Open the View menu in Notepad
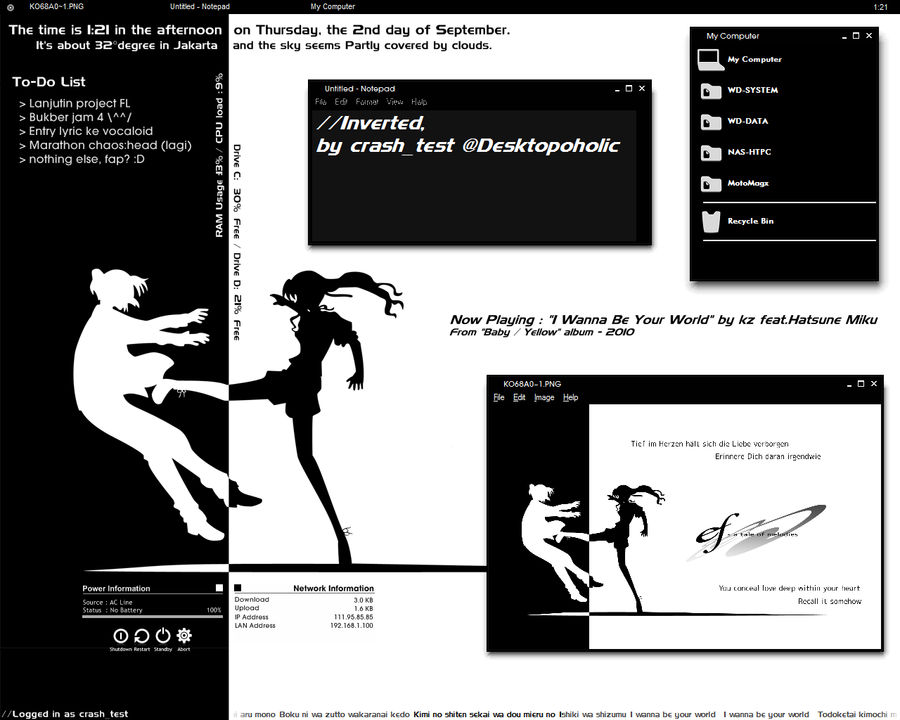 pyautogui.click(x=394, y=102)
